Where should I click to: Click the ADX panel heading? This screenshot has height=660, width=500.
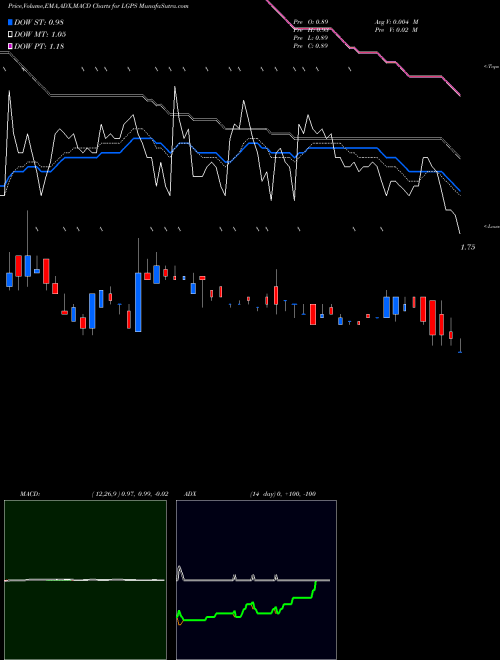(x=190, y=494)
